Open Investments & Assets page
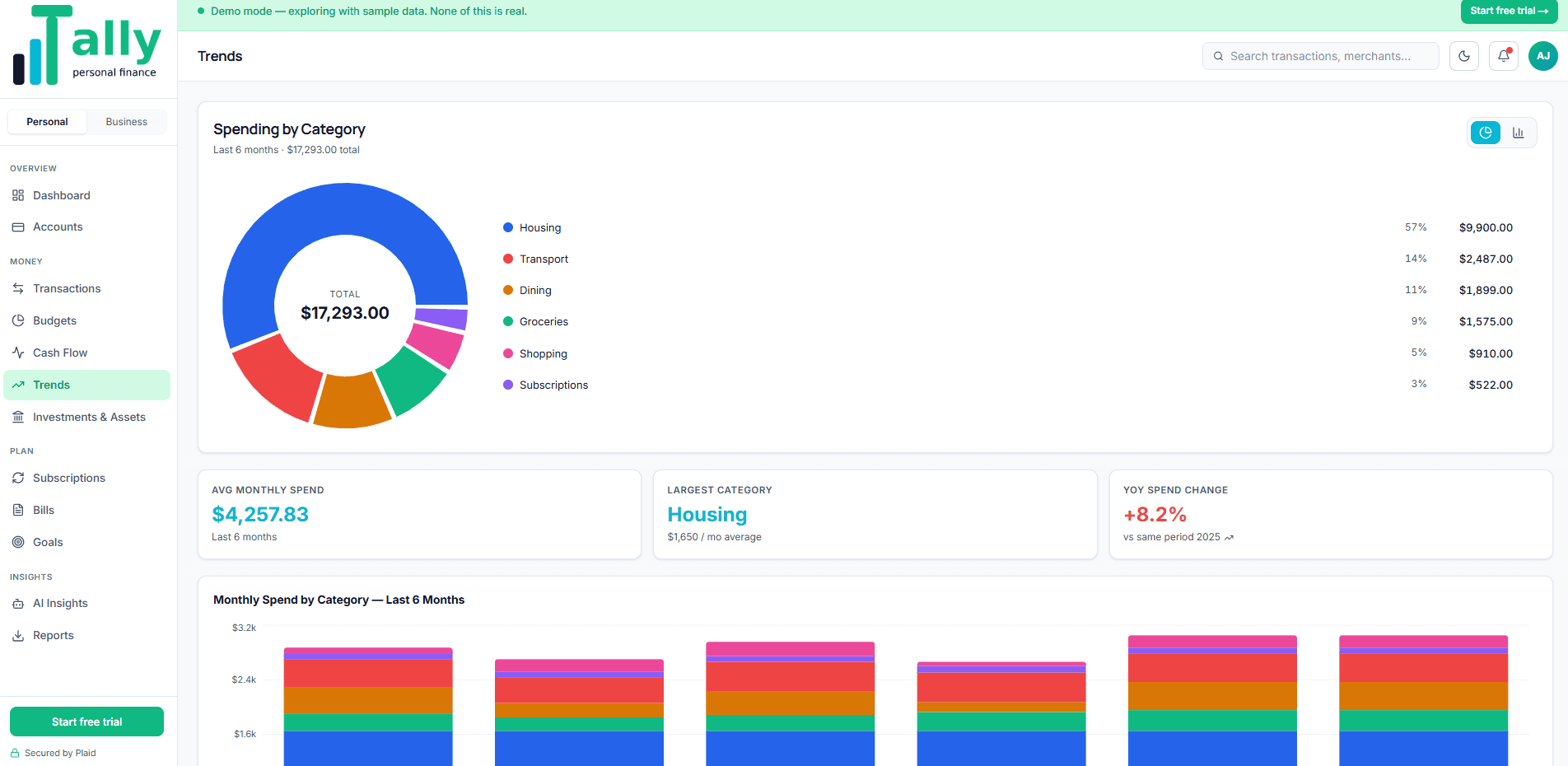This screenshot has height=766, width=1568. tap(87, 417)
